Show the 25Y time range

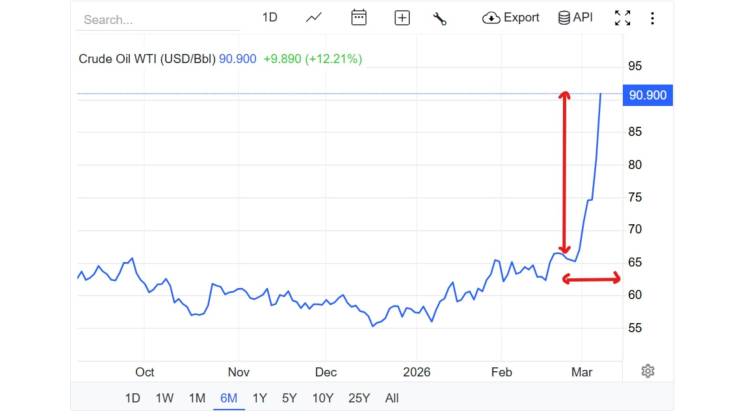(357, 398)
